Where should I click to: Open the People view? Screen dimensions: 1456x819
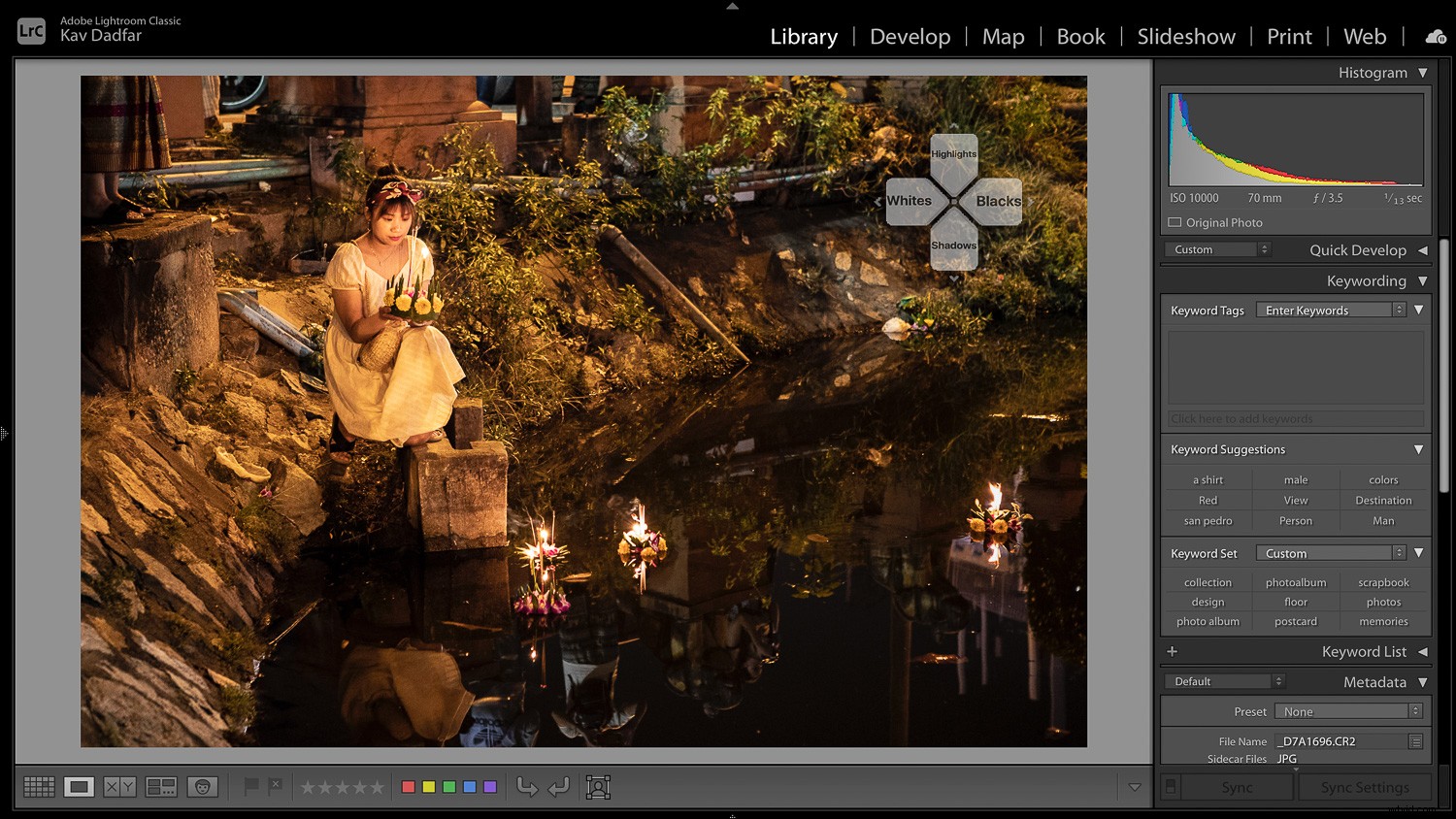(202, 786)
